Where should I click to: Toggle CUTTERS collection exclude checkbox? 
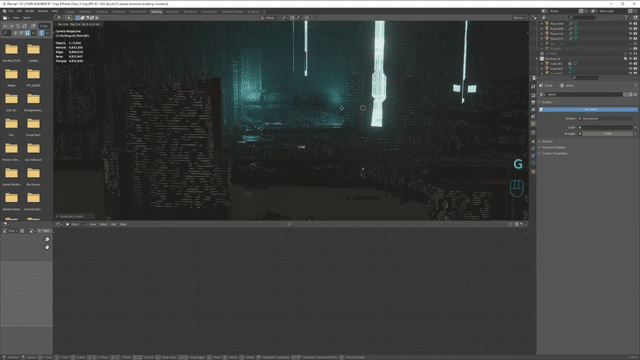[625, 53]
